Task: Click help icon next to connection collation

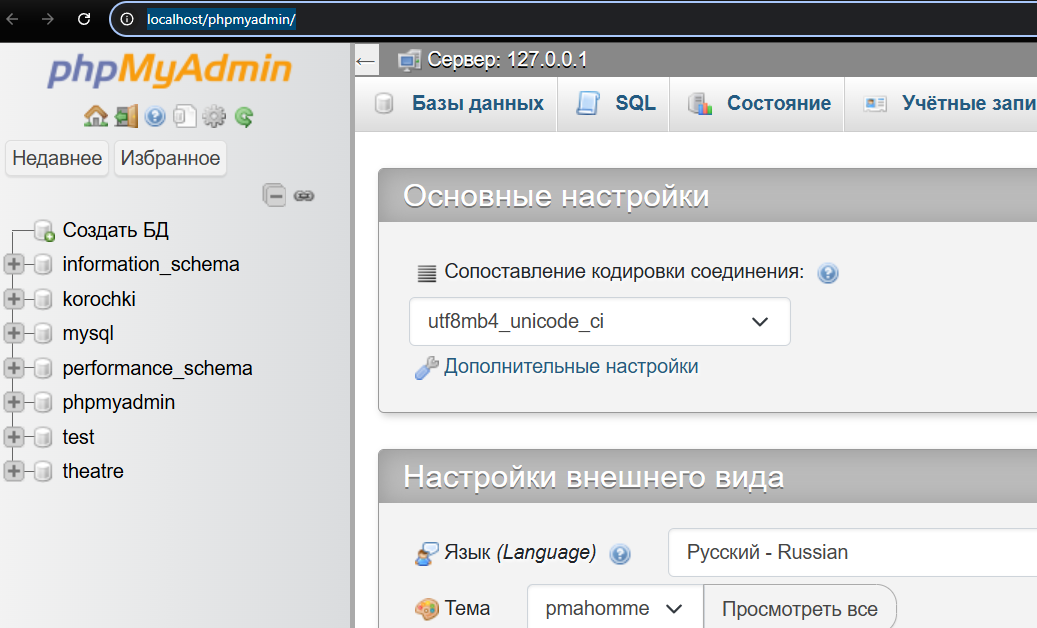Action: coord(827,273)
